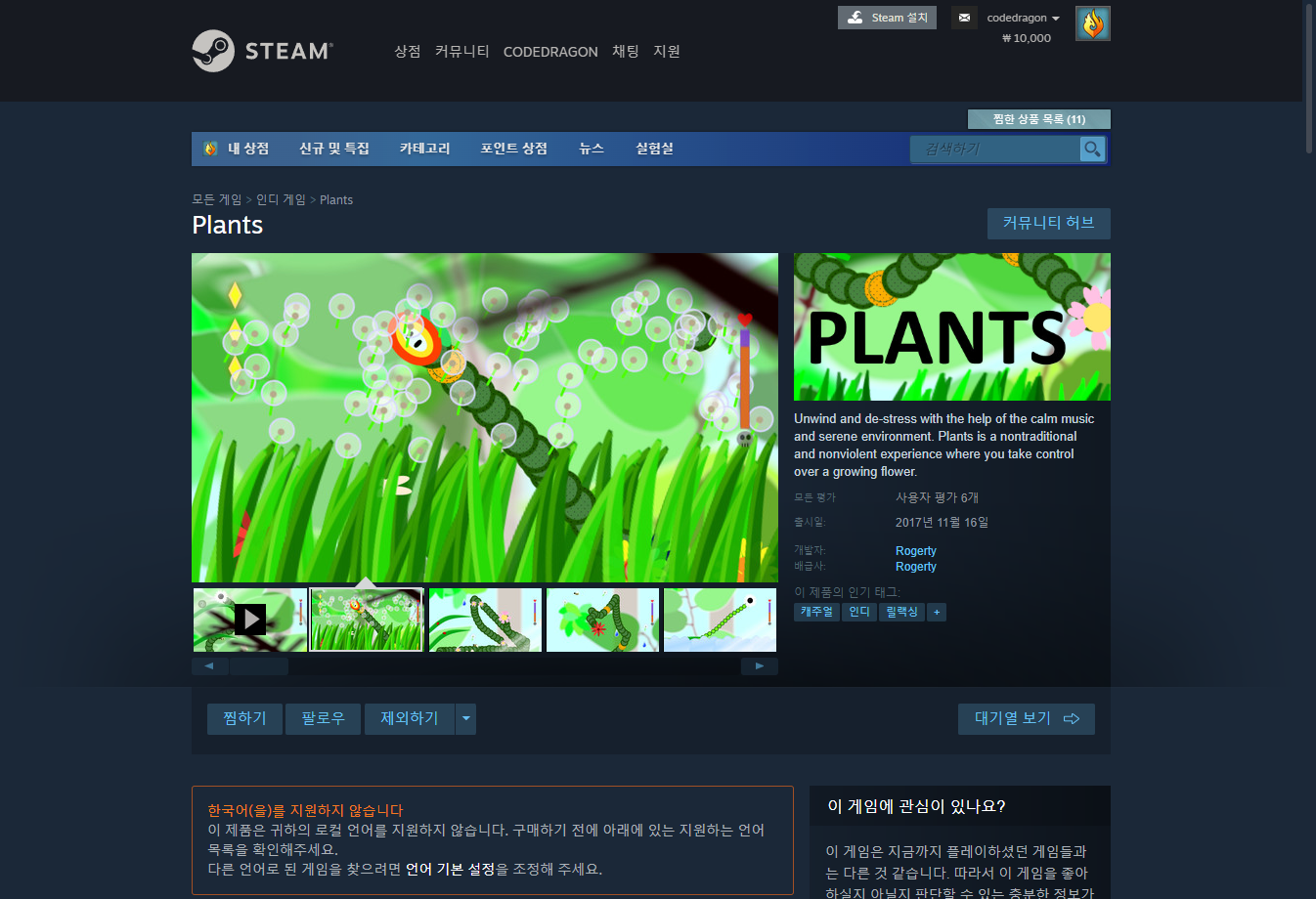Screen dimensions: 1316x899
Task: Click the developer Rogerty link
Action: 916,551
